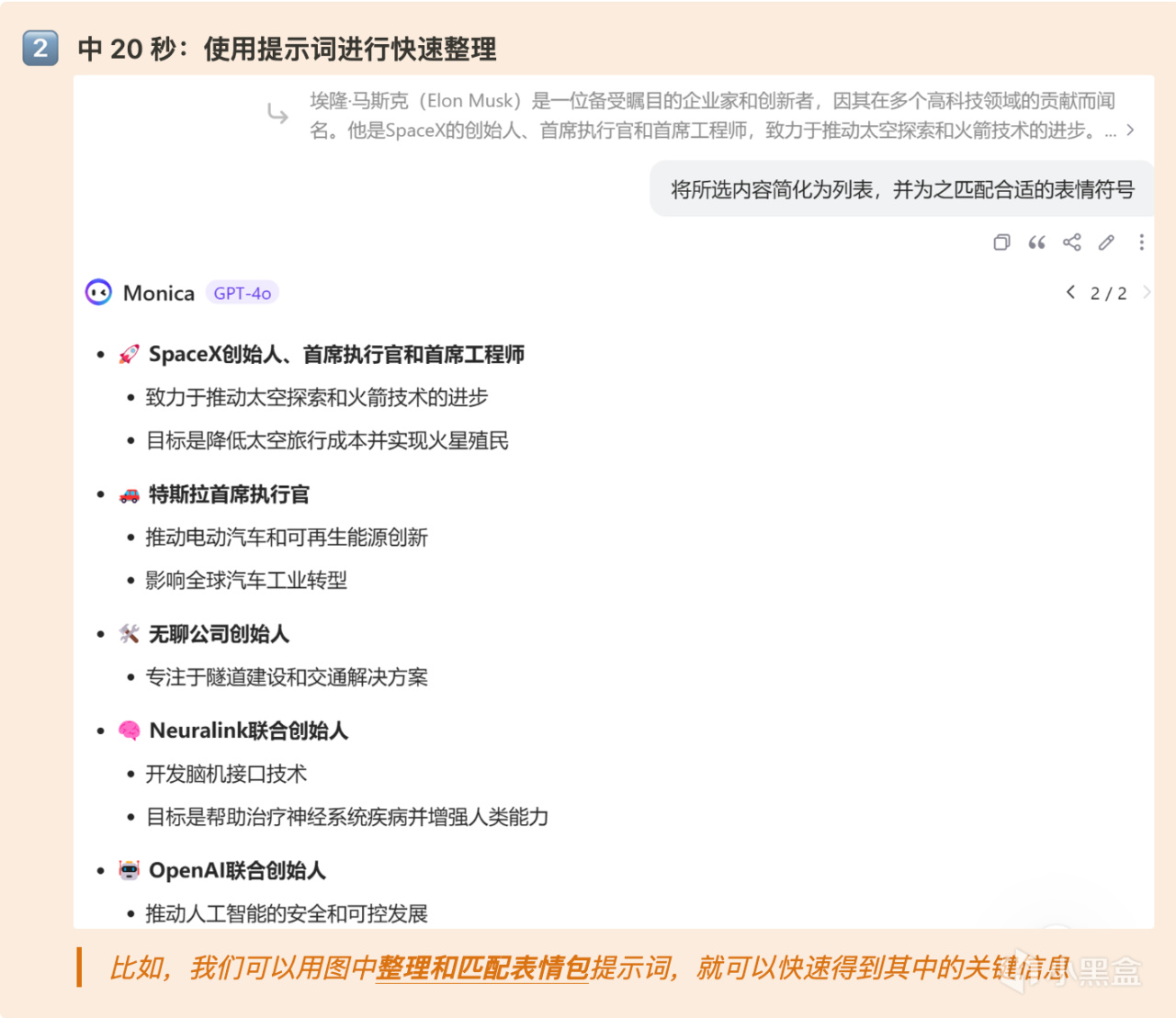1176x1018 pixels.
Task: Go to previous response with left chevron
Action: (1070, 292)
